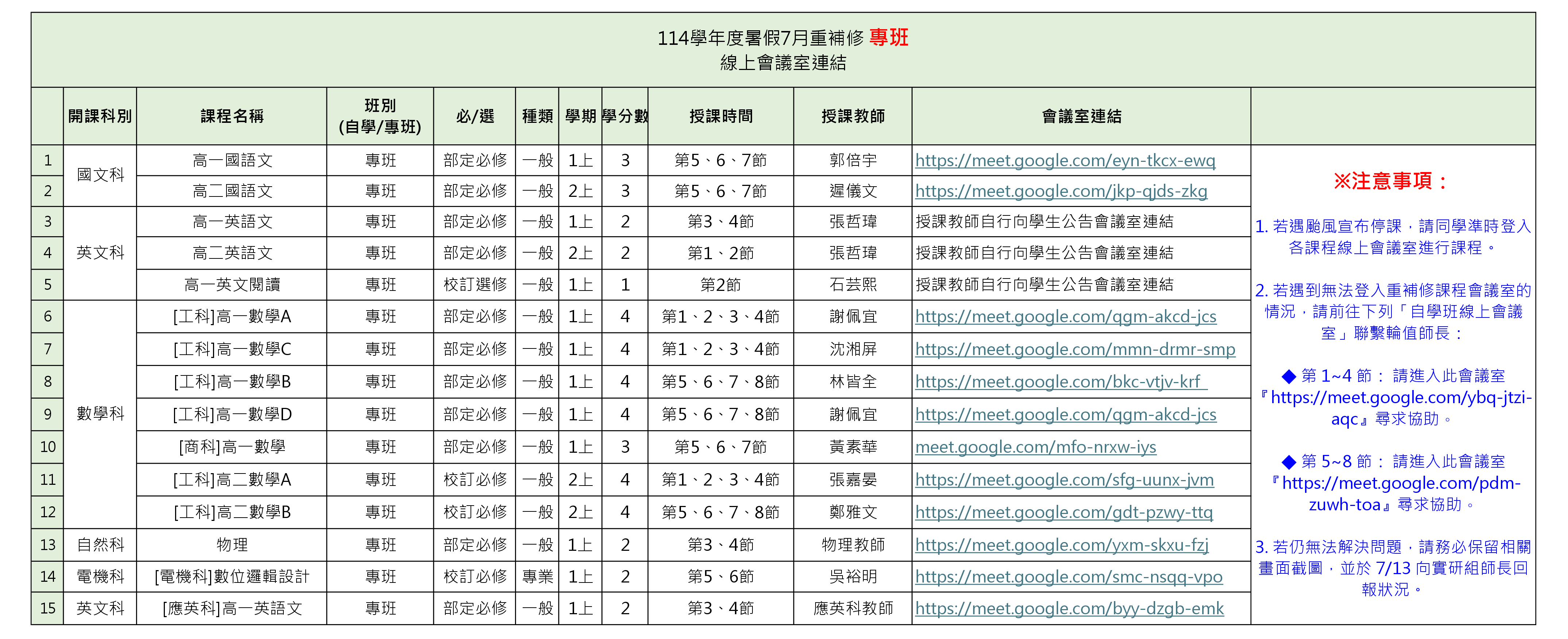Image resolution: width=1568 pixels, height=639 pixels.
Task: Select the 國文科 department cell
Action: tap(100, 175)
